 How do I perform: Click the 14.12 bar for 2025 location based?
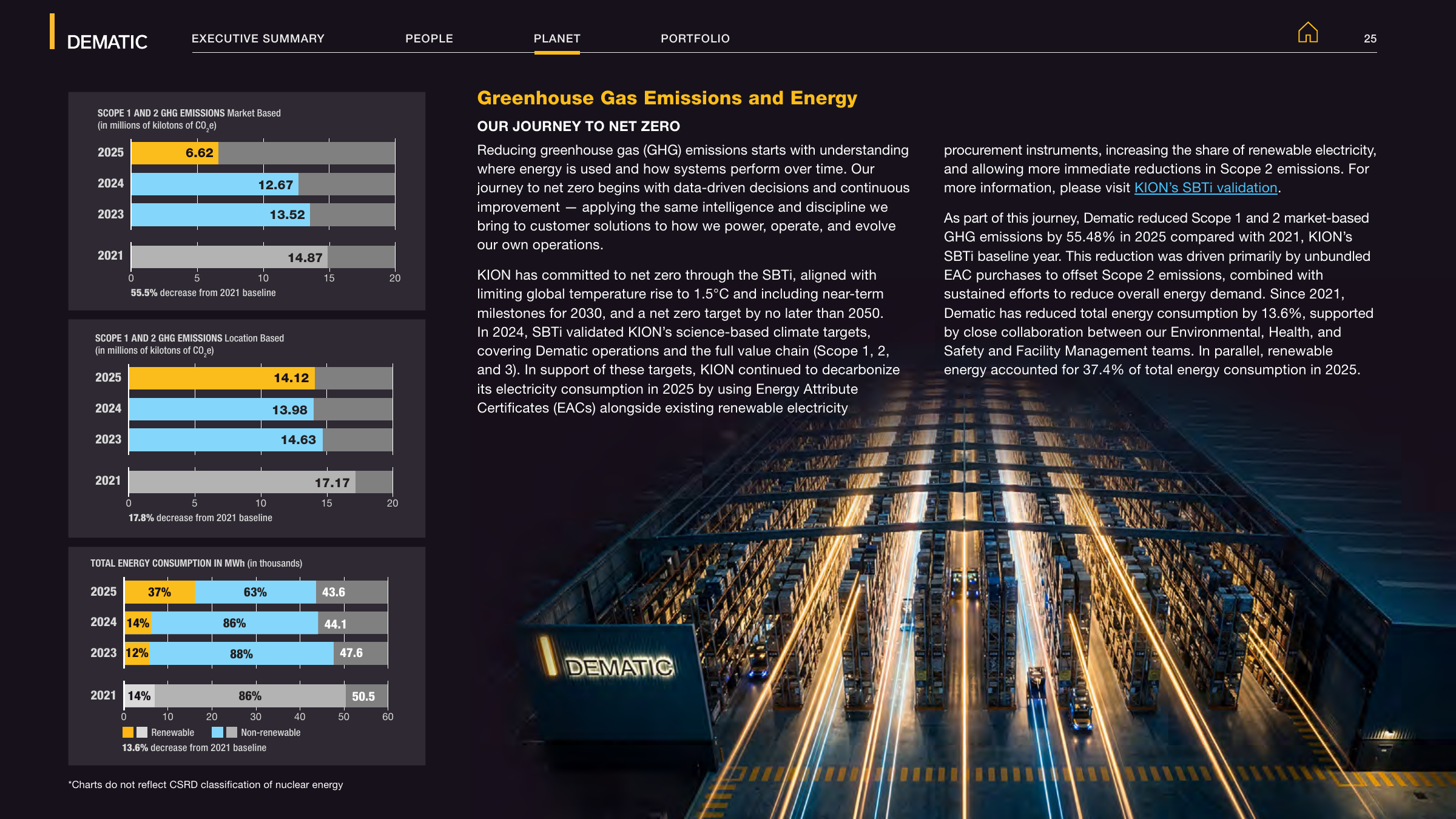[x=221, y=377]
